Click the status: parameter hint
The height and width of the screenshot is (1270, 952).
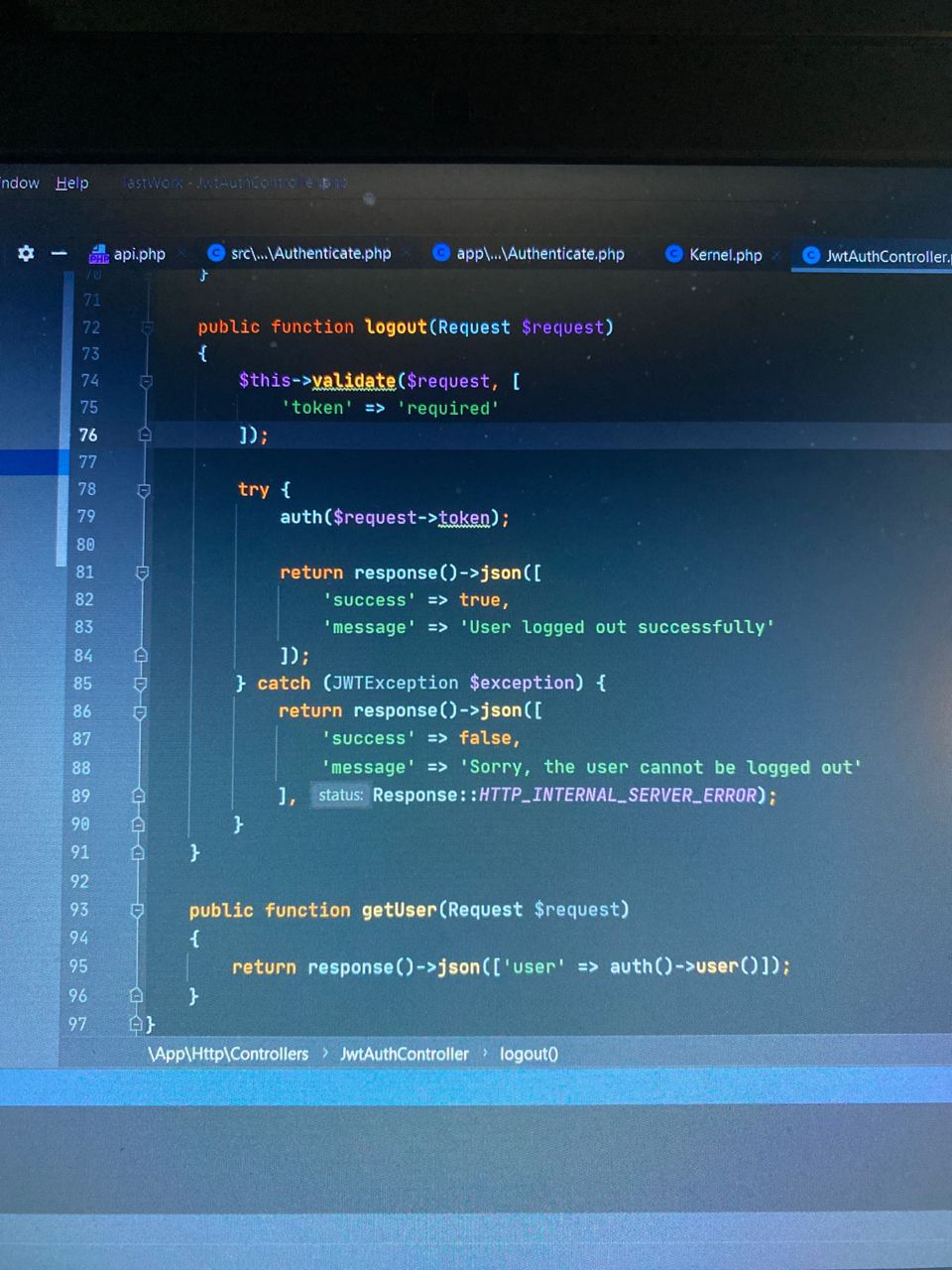[340, 795]
